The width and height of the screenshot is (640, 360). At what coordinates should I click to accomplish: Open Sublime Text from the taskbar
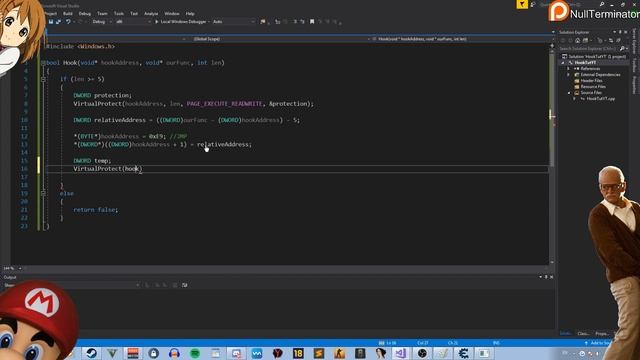319,353
